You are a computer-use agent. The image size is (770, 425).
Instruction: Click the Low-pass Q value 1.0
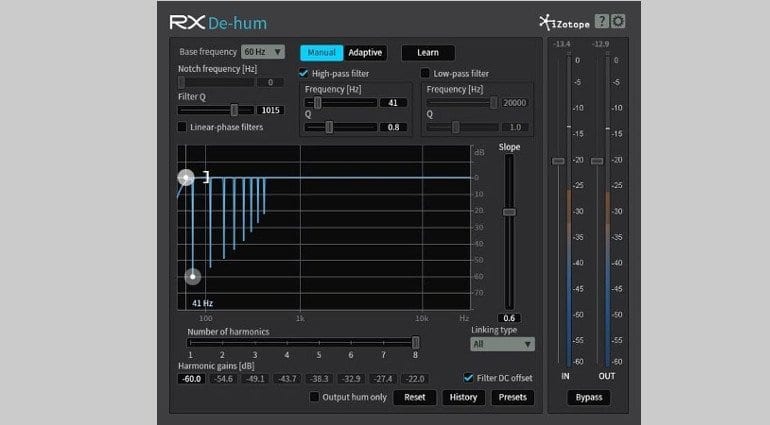click(515, 127)
